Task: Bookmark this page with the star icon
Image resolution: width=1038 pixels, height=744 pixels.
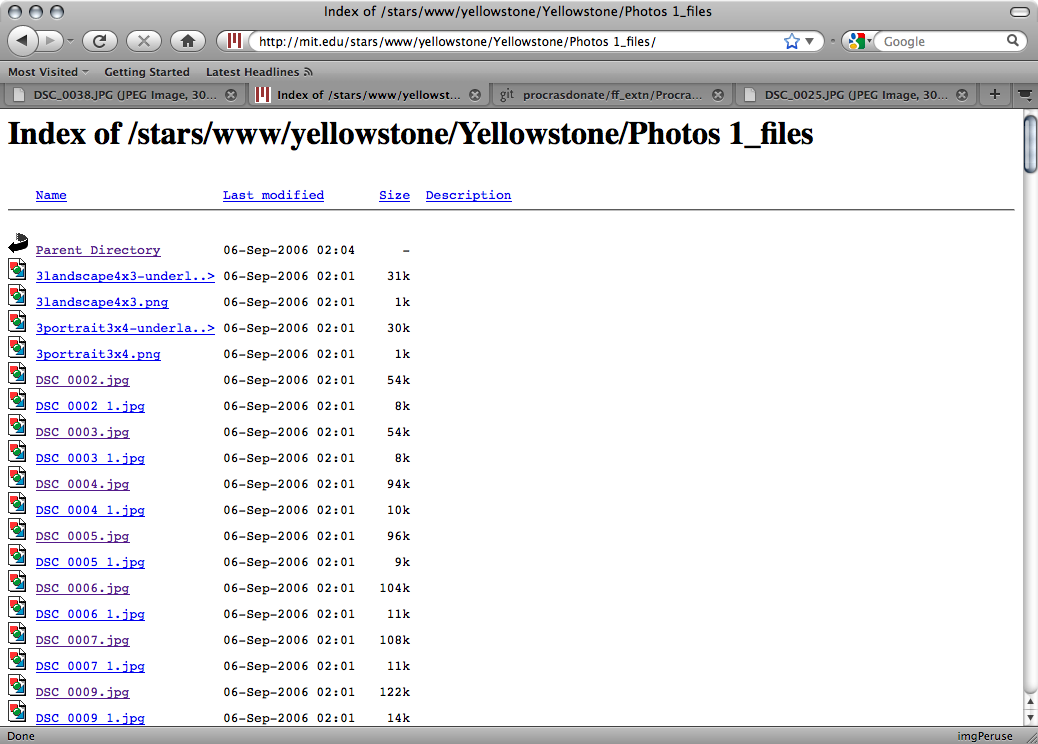Action: [x=792, y=41]
